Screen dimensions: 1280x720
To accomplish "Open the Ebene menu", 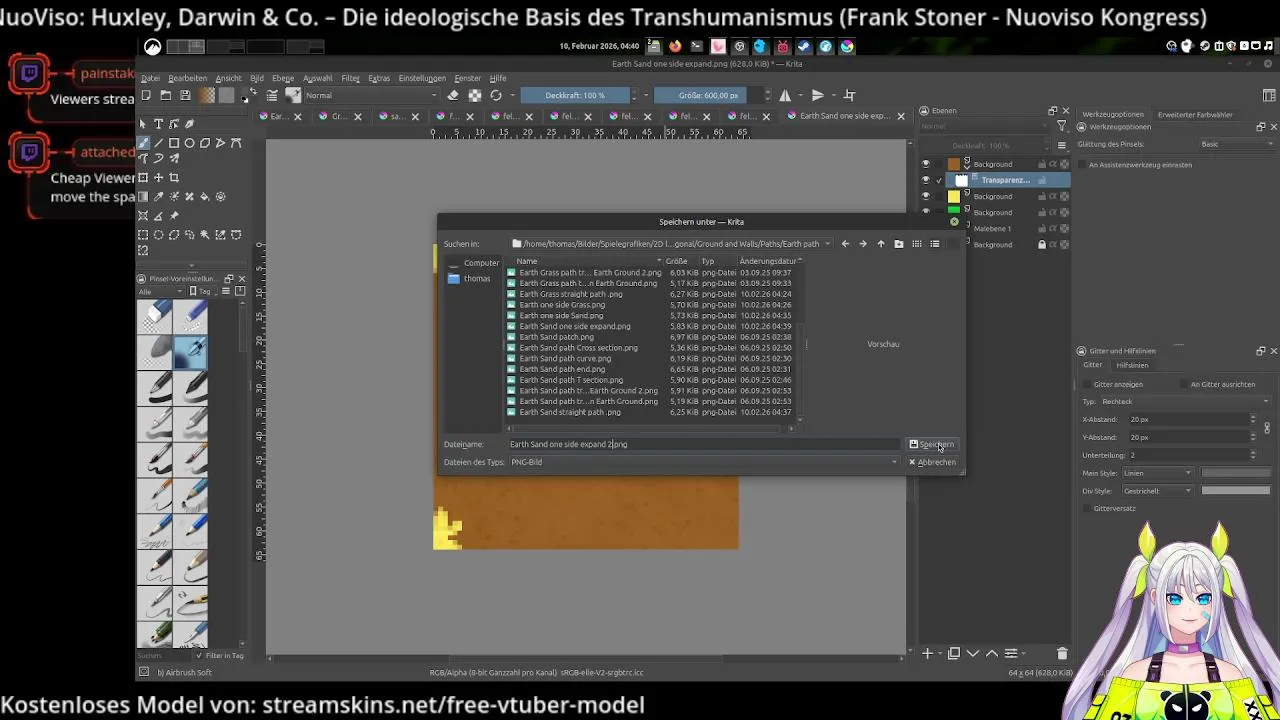I will click(283, 78).
